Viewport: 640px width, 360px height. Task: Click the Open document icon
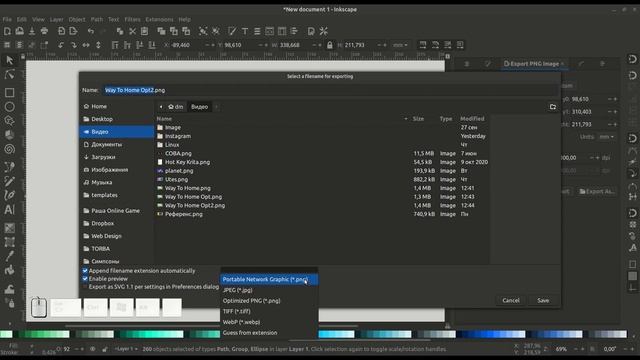tap(20, 31)
